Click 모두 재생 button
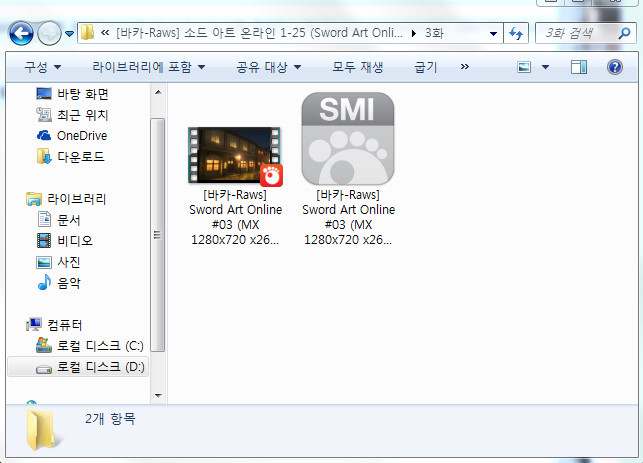The image size is (643, 463). pos(357,67)
